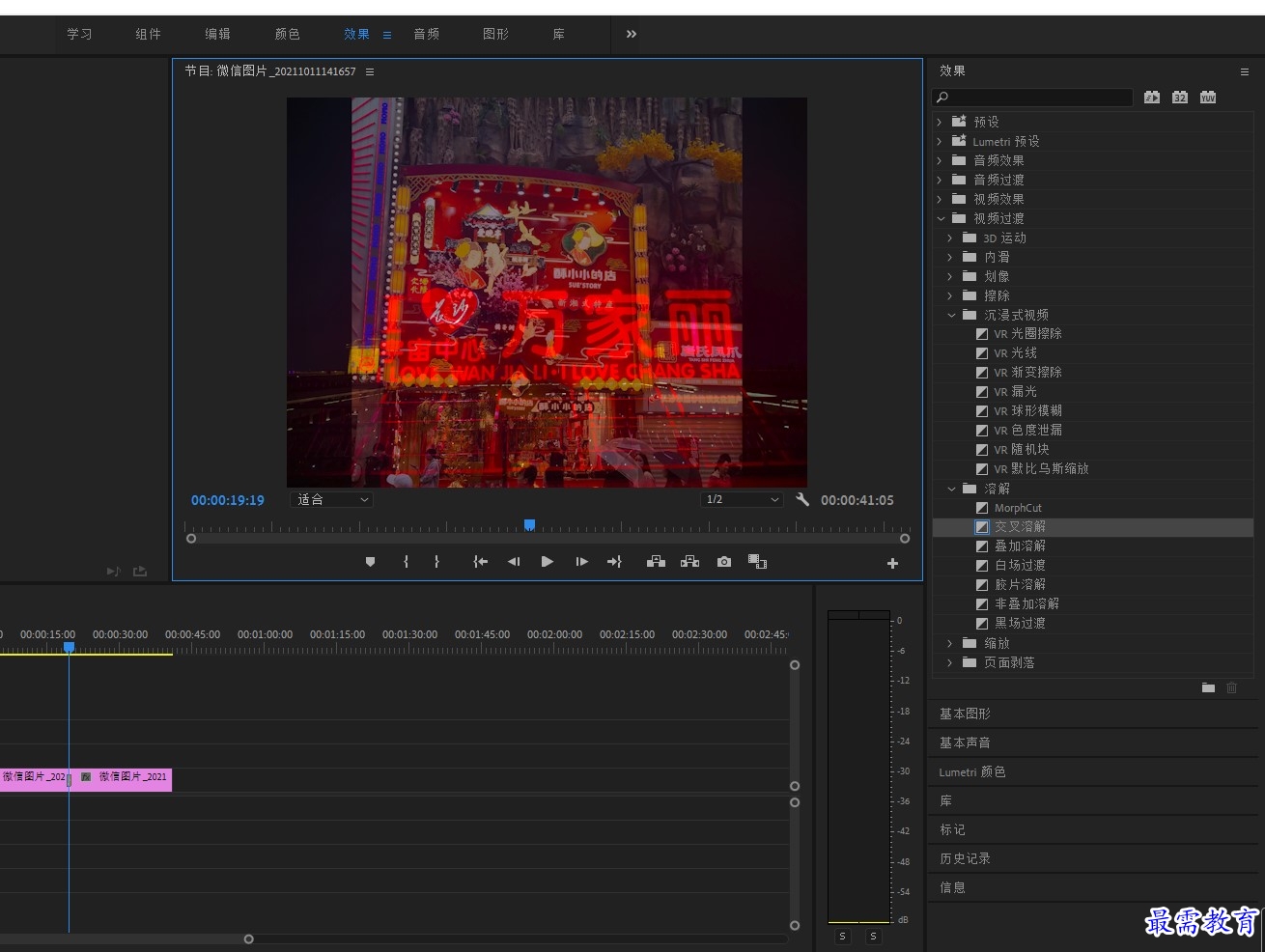The width and height of the screenshot is (1265, 952).
Task: Step forward one frame
Action: coord(581,562)
